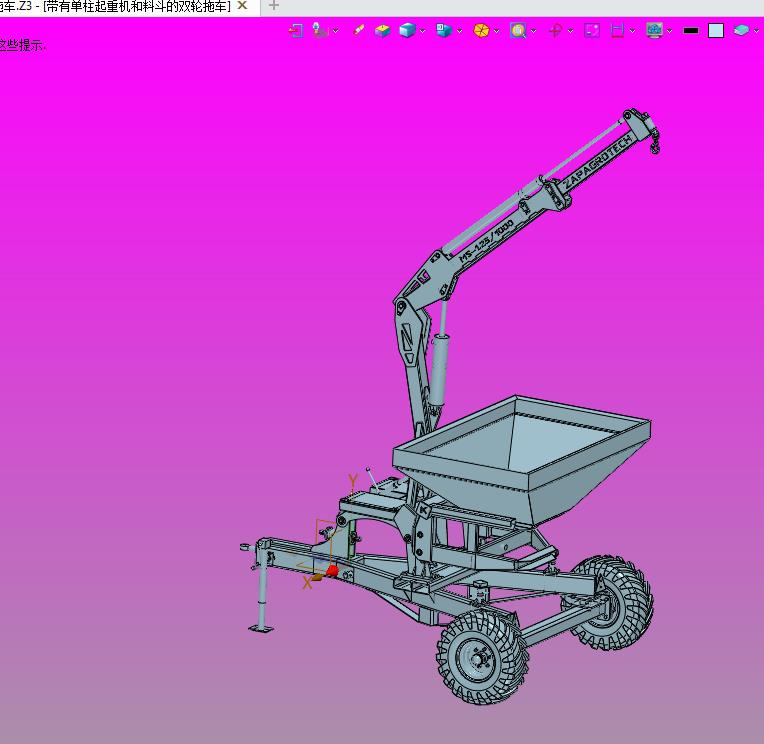
Task: Click the section/measure bracket icon
Action: pos(617,30)
